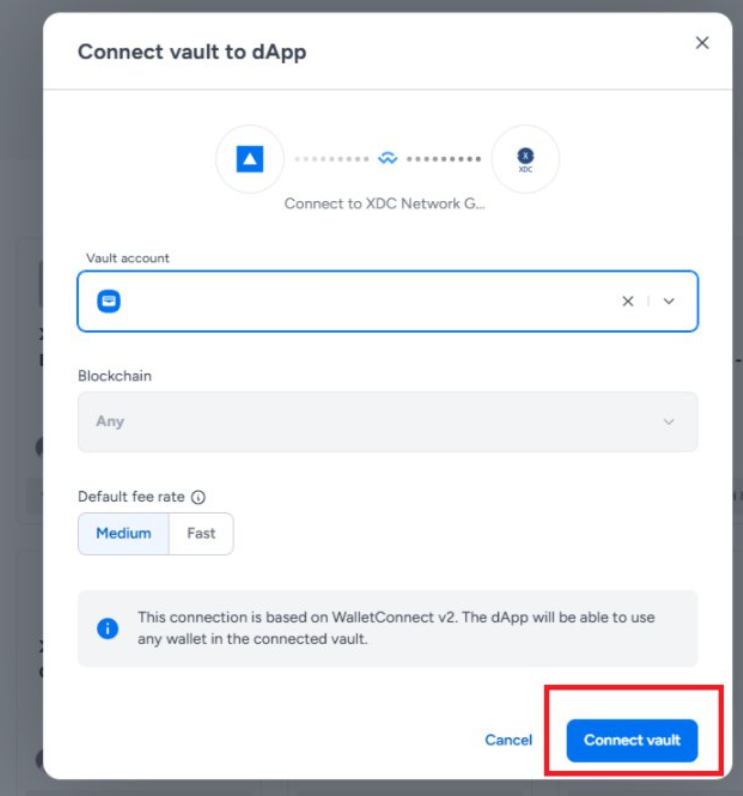The width and height of the screenshot is (743, 796).
Task: Click the Blockchain field label
Action: [115, 376]
